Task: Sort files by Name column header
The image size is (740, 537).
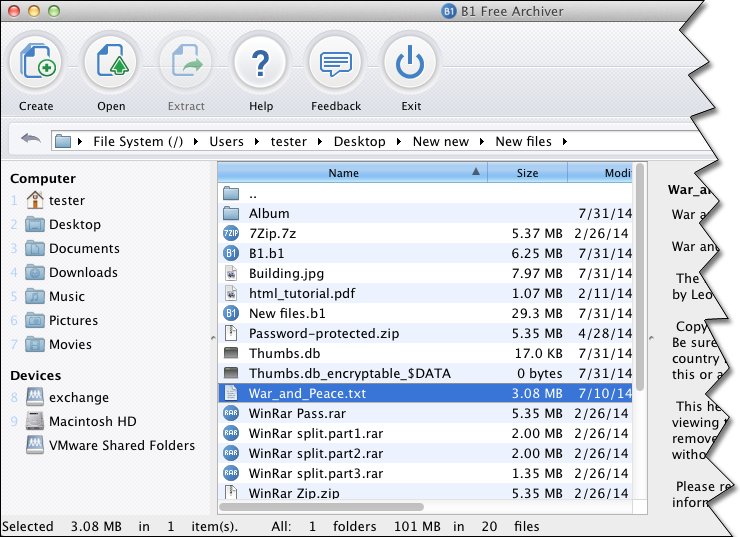Action: point(343,173)
